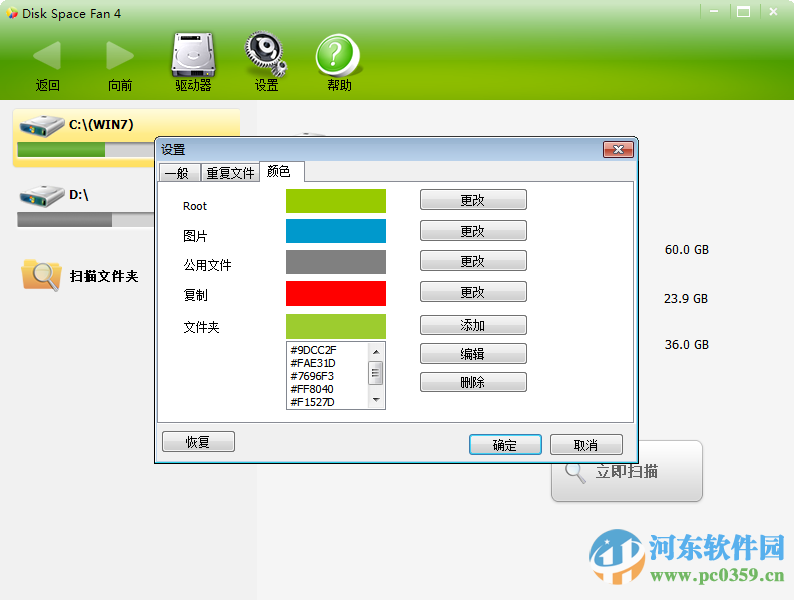Select the 颜色 tab

tap(282, 172)
